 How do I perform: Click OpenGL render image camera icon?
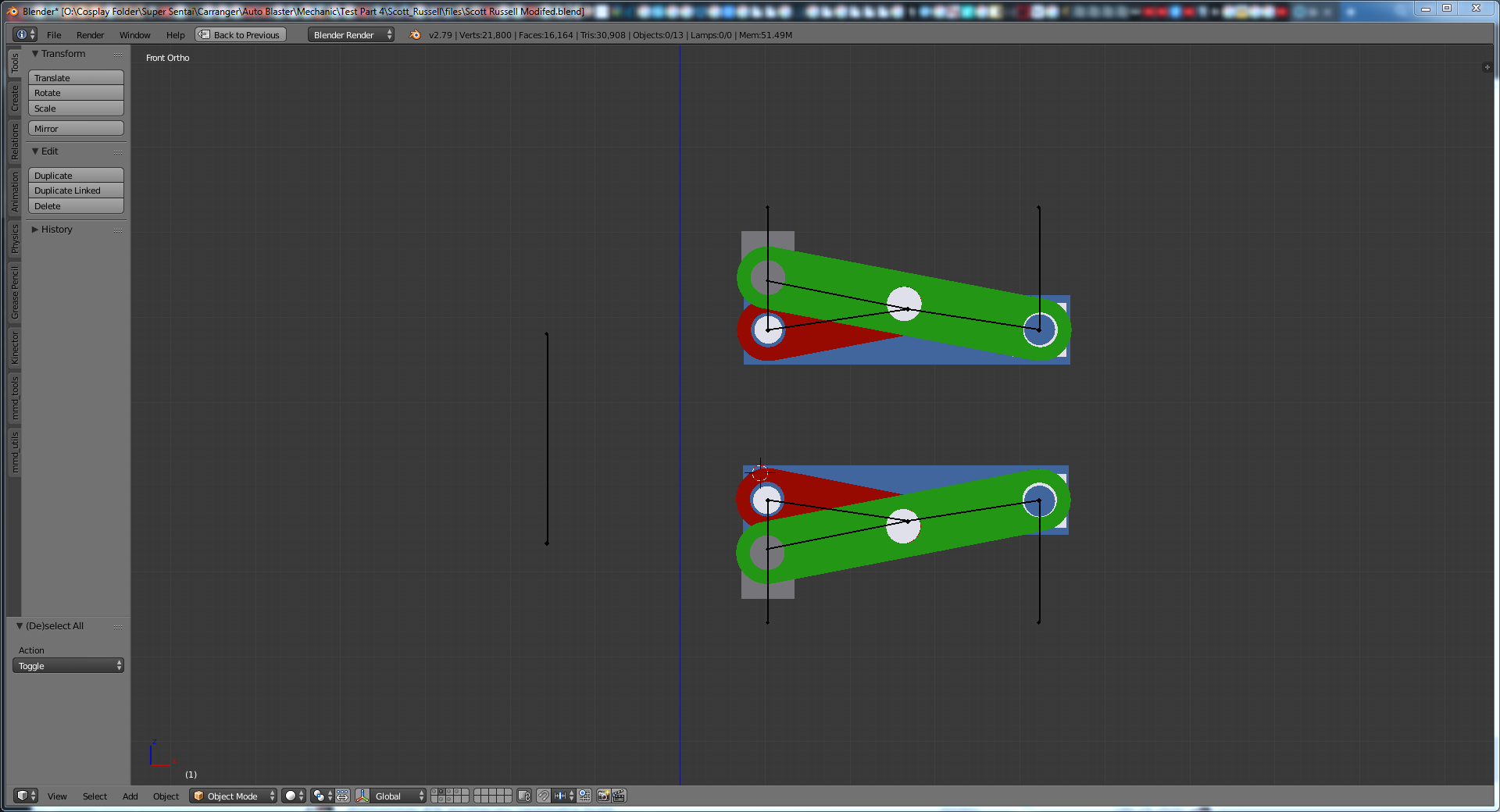pos(603,796)
